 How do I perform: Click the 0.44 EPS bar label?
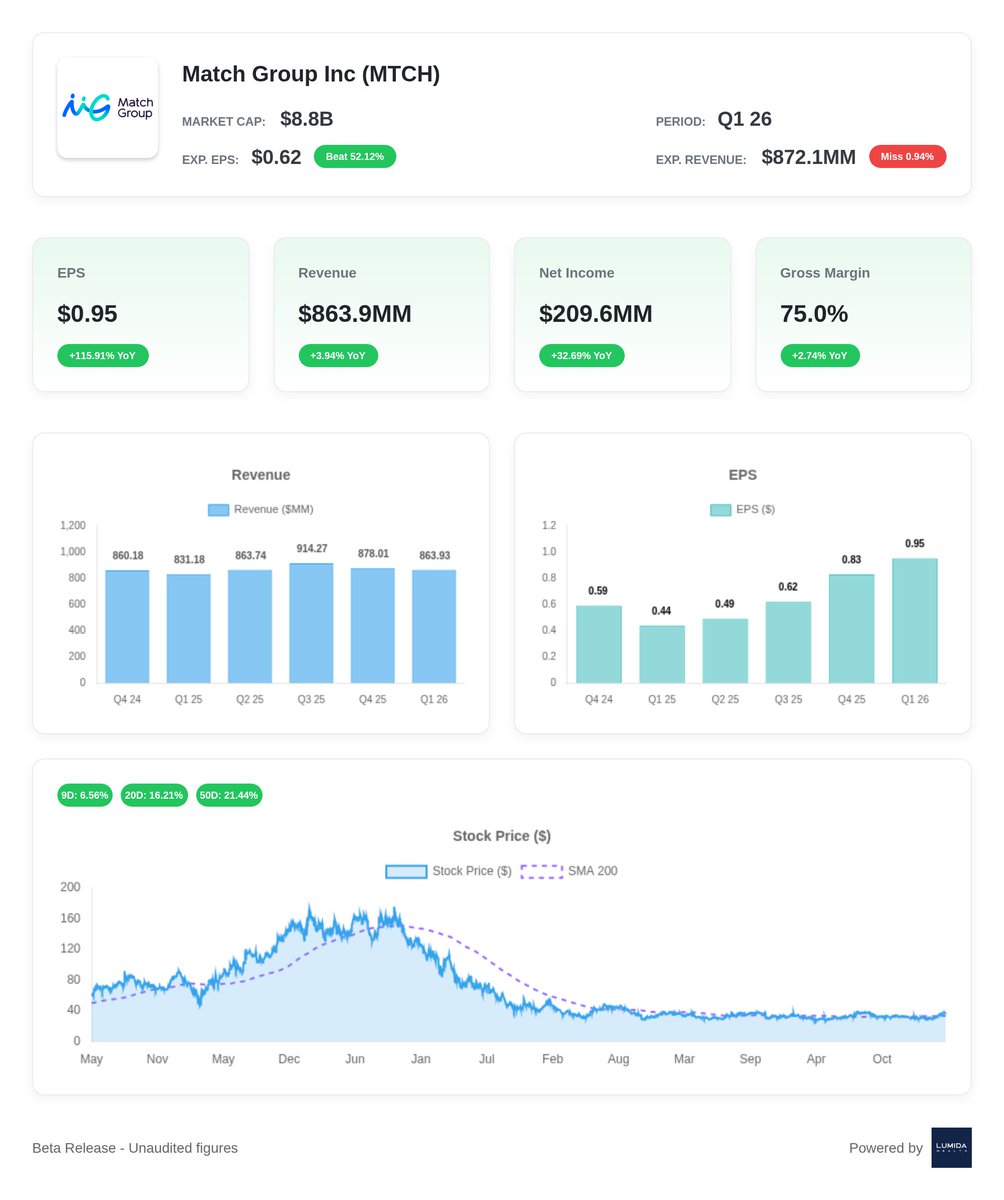[662, 611]
